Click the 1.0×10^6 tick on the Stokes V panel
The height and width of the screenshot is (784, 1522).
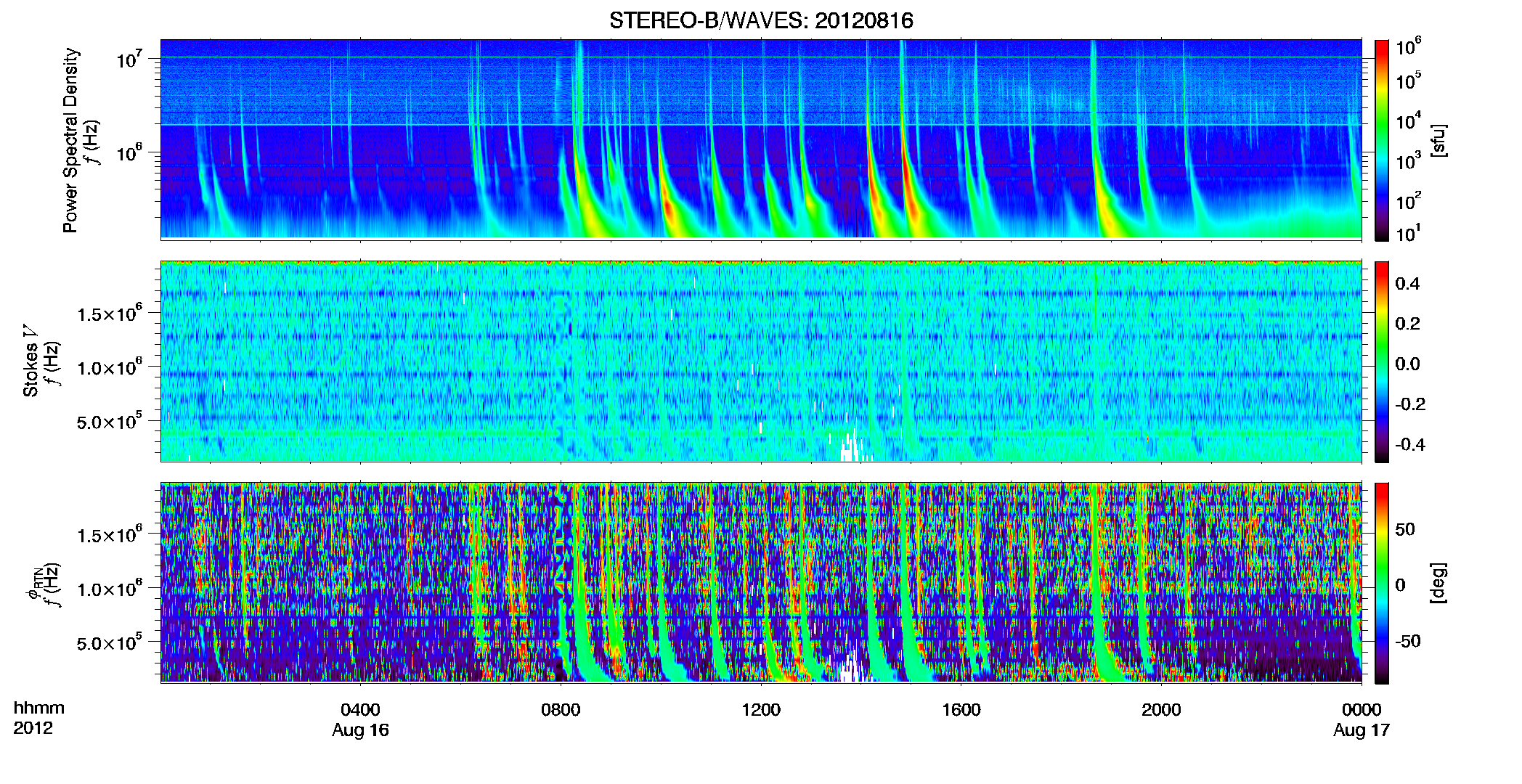110,367
